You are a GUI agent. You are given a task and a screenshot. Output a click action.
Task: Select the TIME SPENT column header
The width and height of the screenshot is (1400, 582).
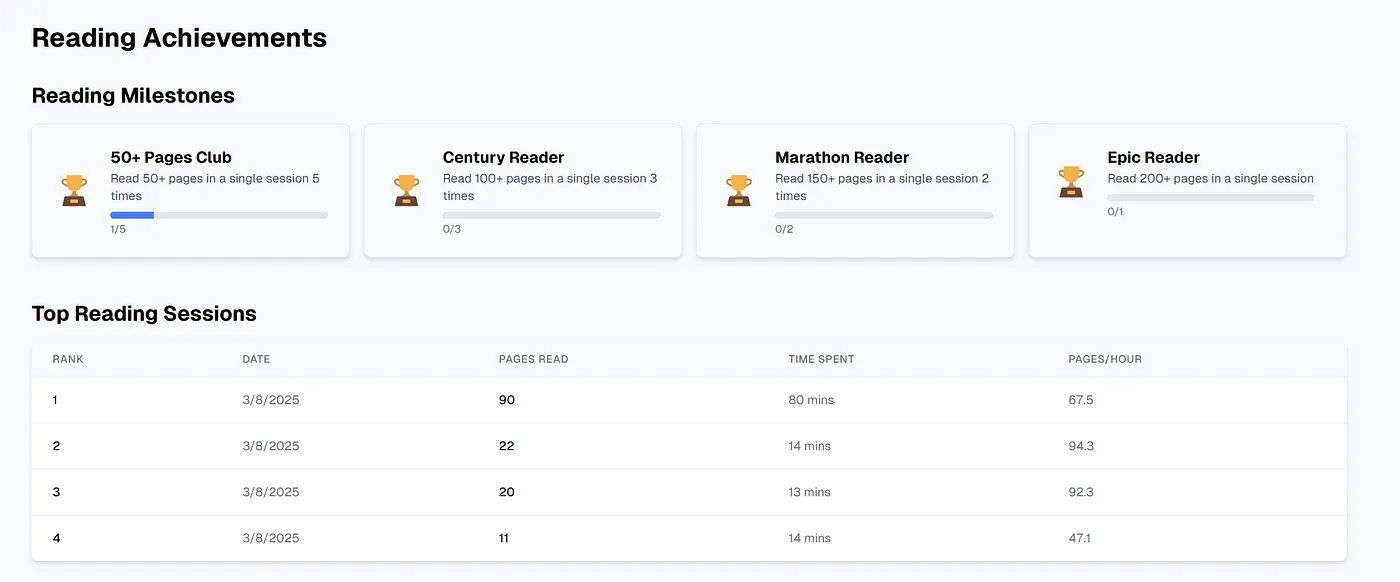tap(821, 359)
